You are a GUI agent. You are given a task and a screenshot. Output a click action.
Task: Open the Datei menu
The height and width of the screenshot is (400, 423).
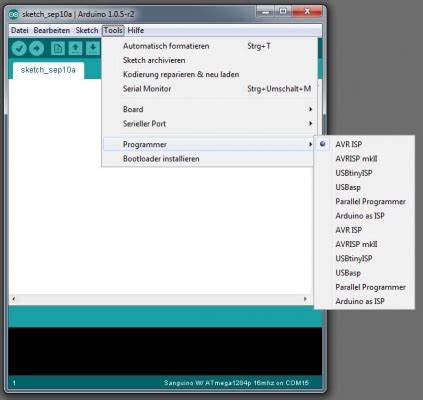(x=20, y=30)
